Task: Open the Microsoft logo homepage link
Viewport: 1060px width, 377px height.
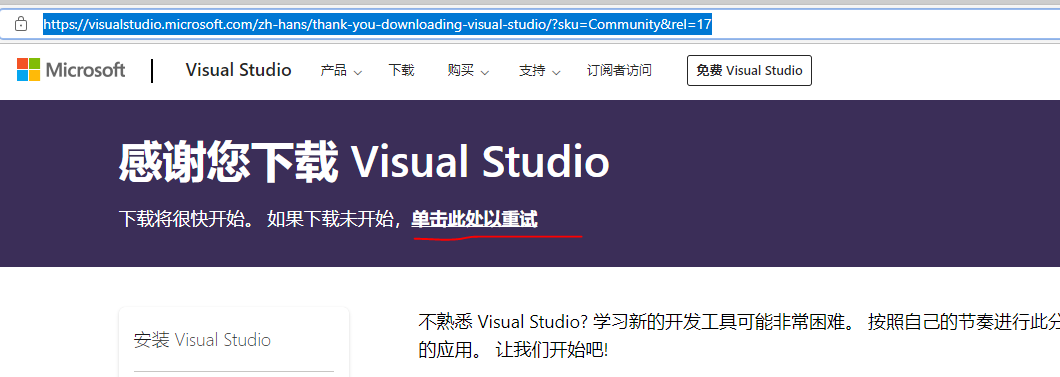Action: [x=71, y=70]
